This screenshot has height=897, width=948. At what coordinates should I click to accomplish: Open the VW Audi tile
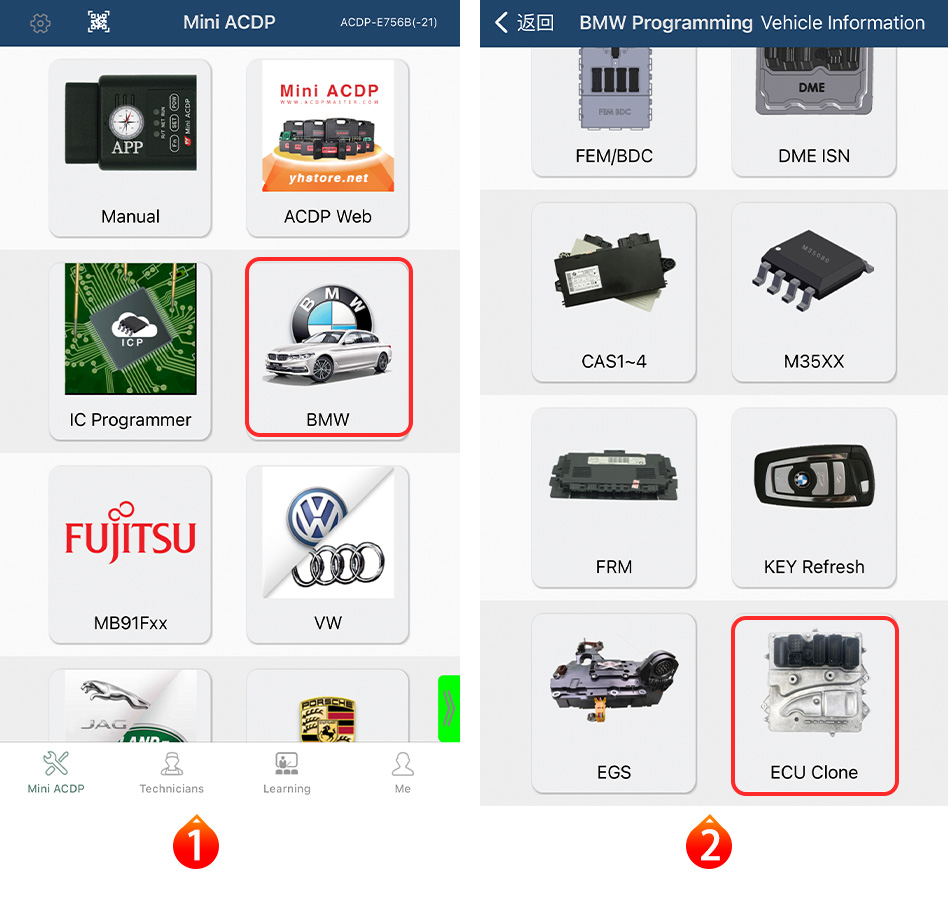click(328, 554)
